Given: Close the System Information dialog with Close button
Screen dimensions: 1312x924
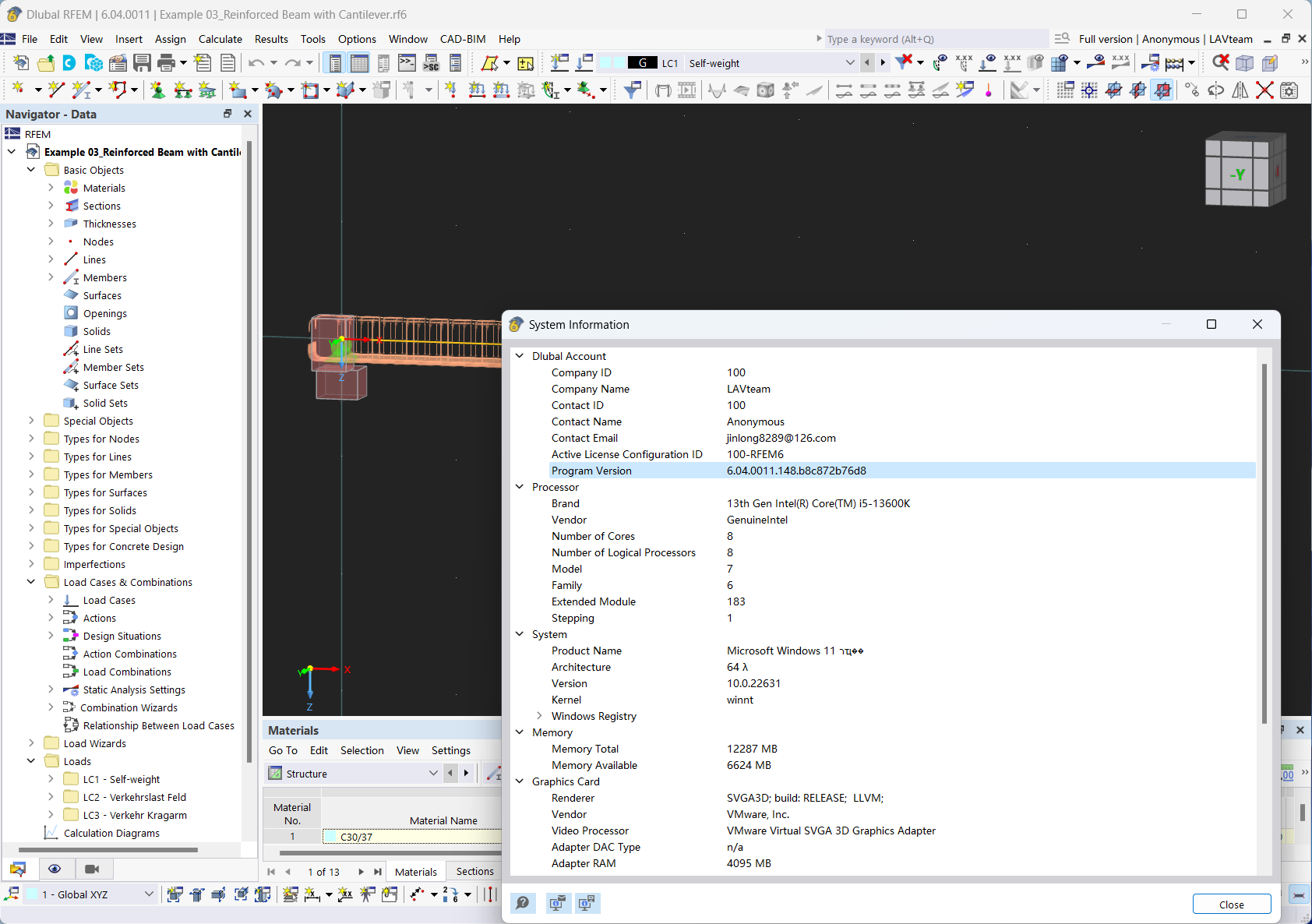Looking at the screenshot, I should (x=1232, y=904).
